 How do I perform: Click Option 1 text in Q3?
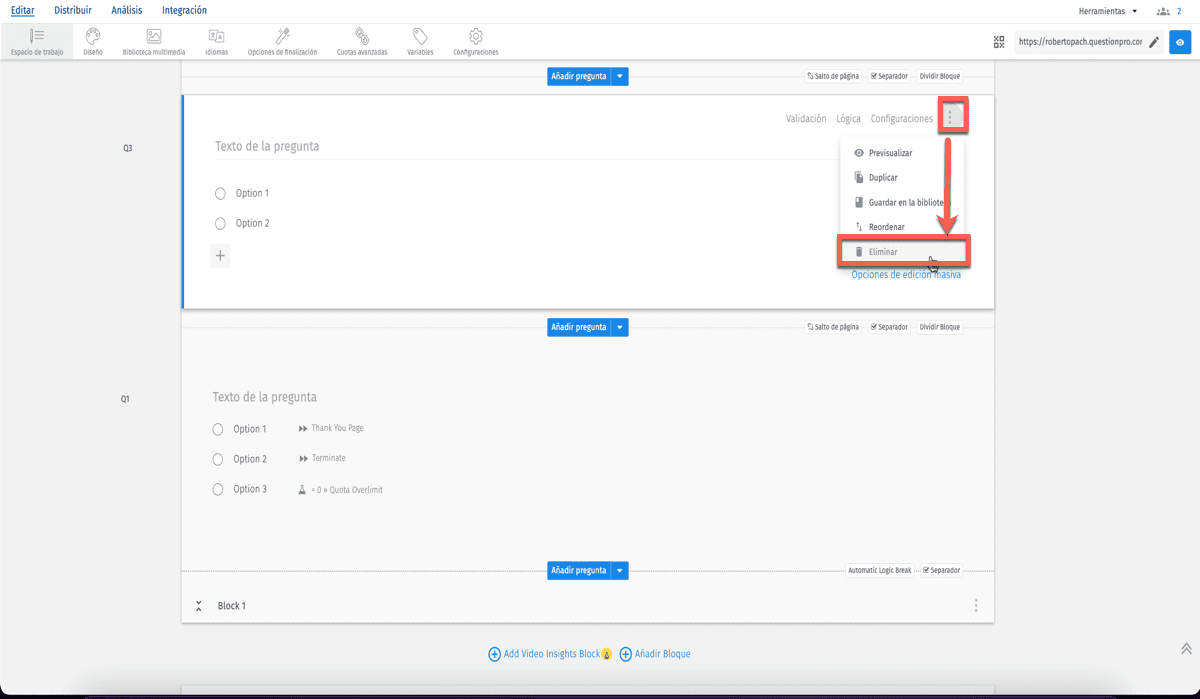(x=252, y=194)
